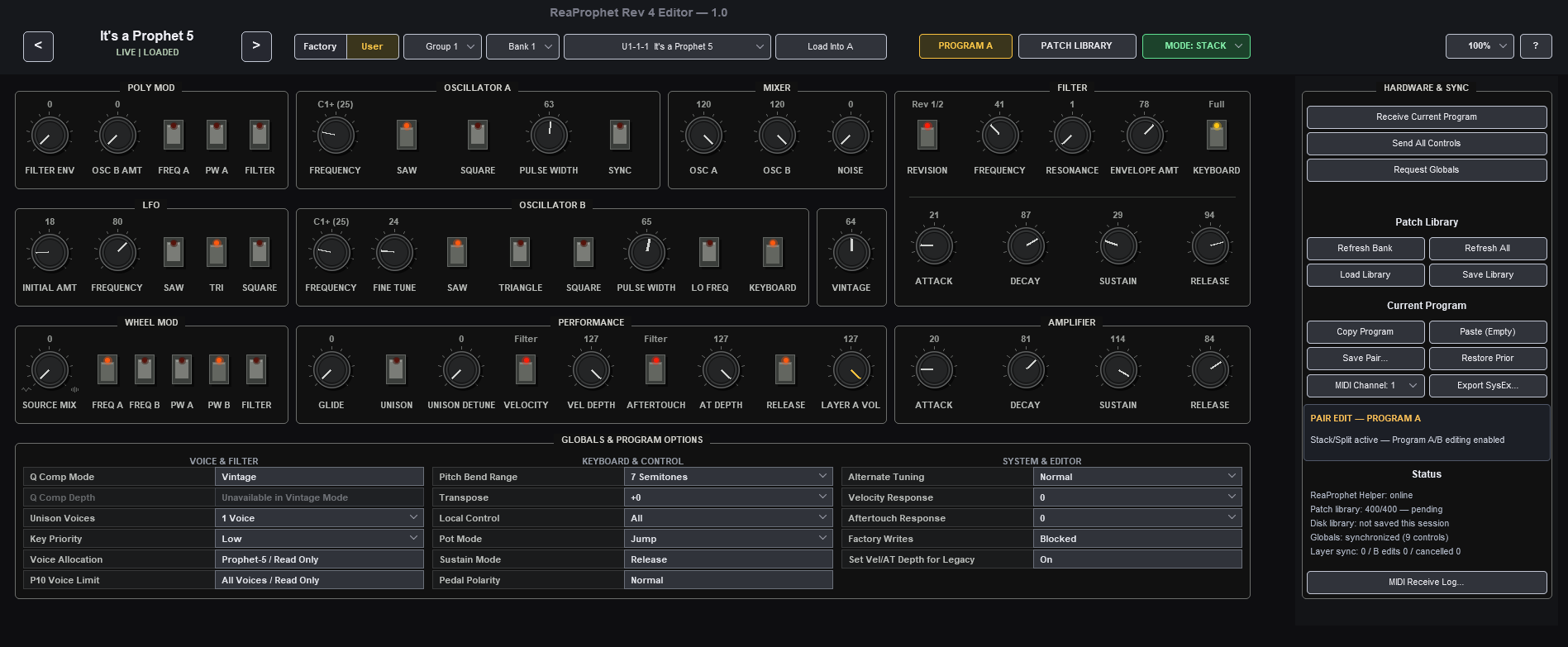Select the Factory tab
The image size is (1568, 647).
[320, 46]
